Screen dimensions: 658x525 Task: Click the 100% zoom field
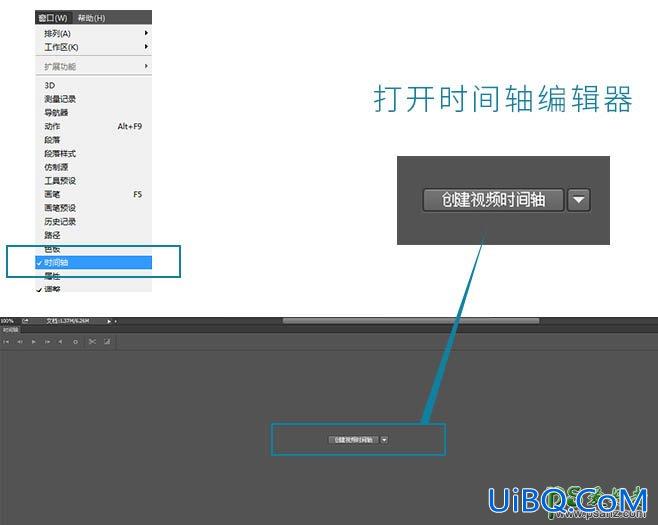(x=7, y=321)
